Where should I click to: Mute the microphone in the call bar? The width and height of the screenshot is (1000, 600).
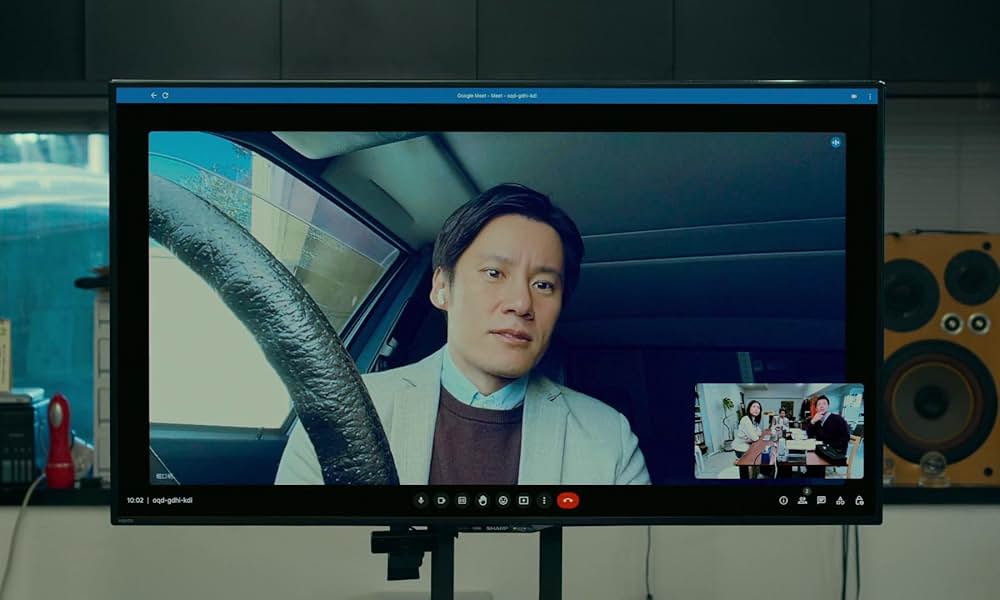click(x=421, y=500)
